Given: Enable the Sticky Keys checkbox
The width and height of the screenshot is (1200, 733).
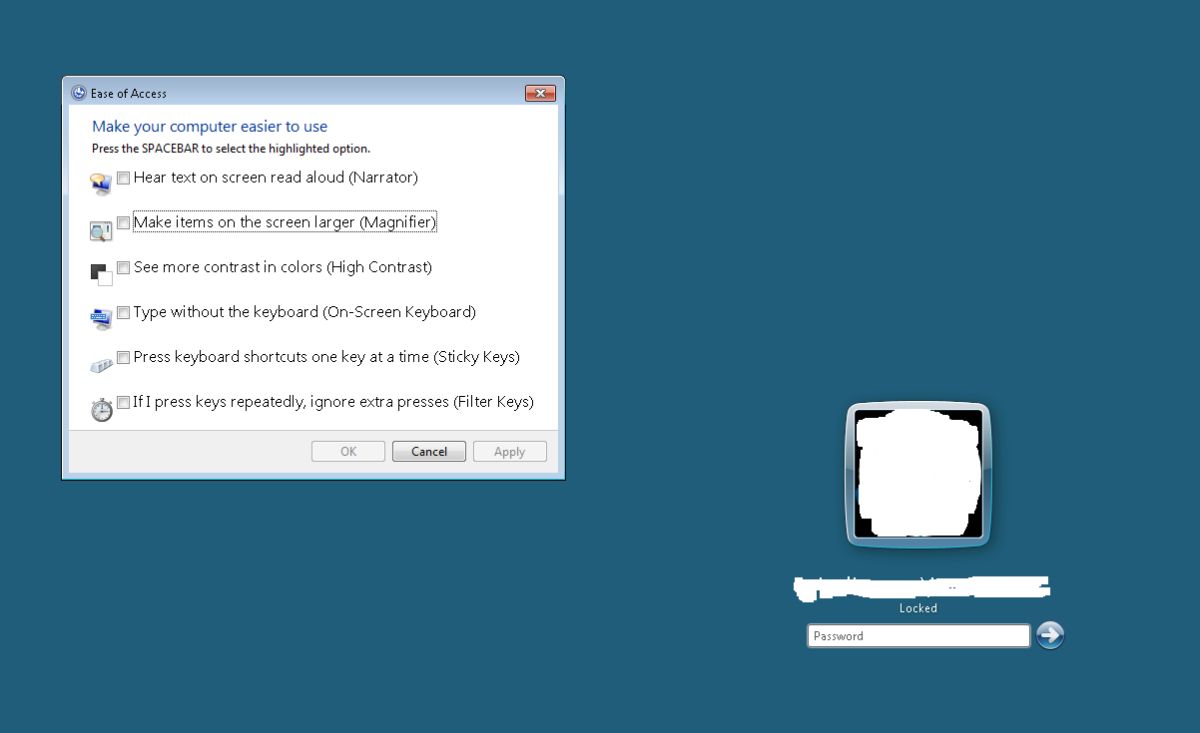Looking at the screenshot, I should [123, 357].
